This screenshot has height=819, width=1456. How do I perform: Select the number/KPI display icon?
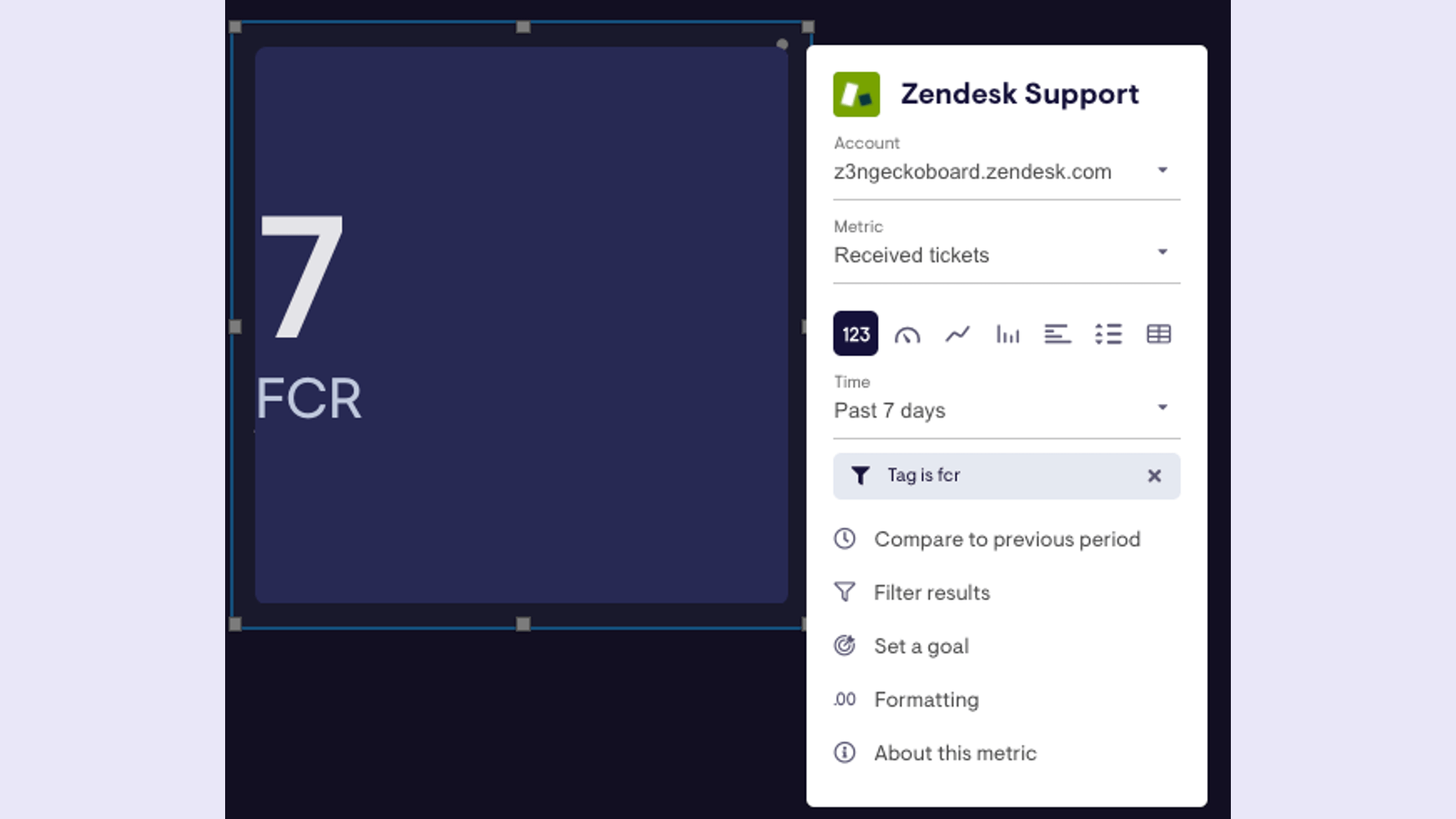[856, 334]
